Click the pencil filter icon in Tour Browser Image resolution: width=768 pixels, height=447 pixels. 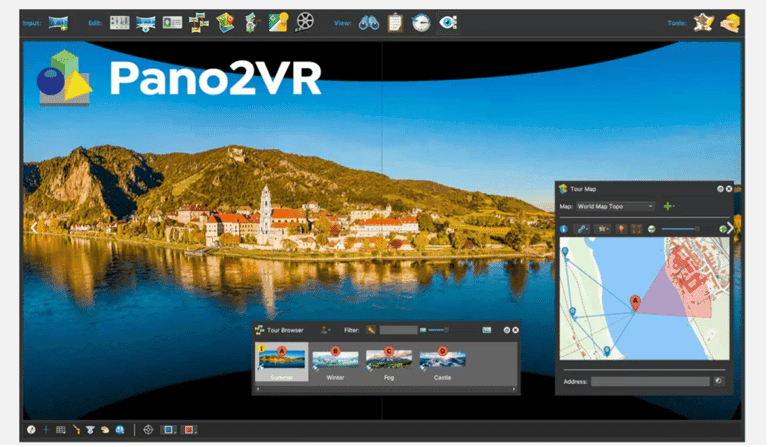click(371, 330)
